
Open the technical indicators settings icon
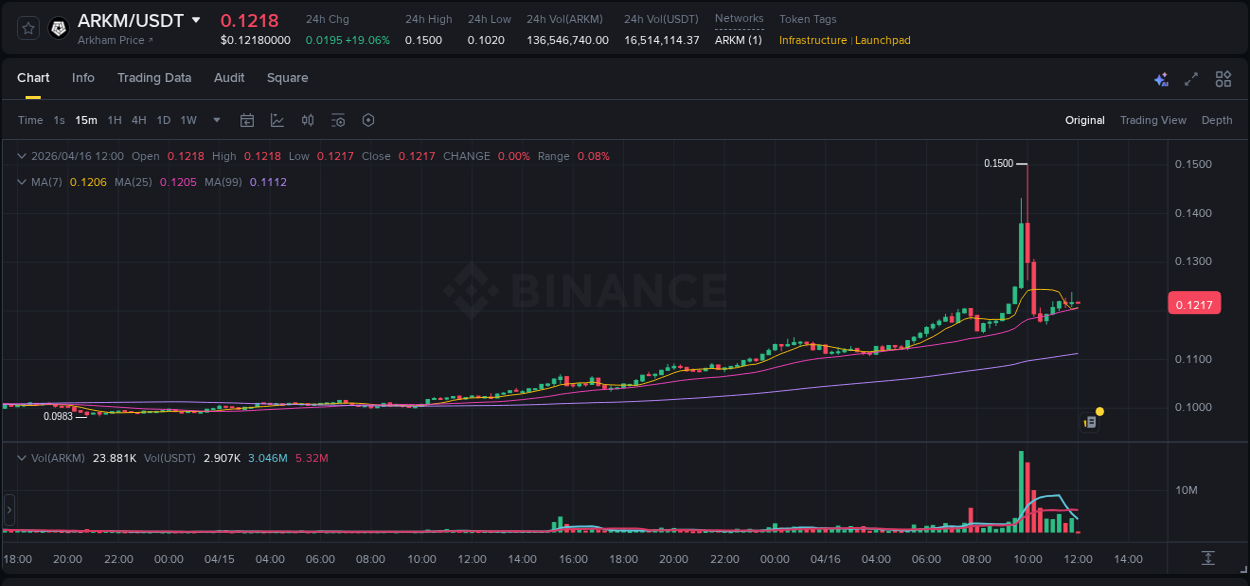pyautogui.click(x=338, y=120)
